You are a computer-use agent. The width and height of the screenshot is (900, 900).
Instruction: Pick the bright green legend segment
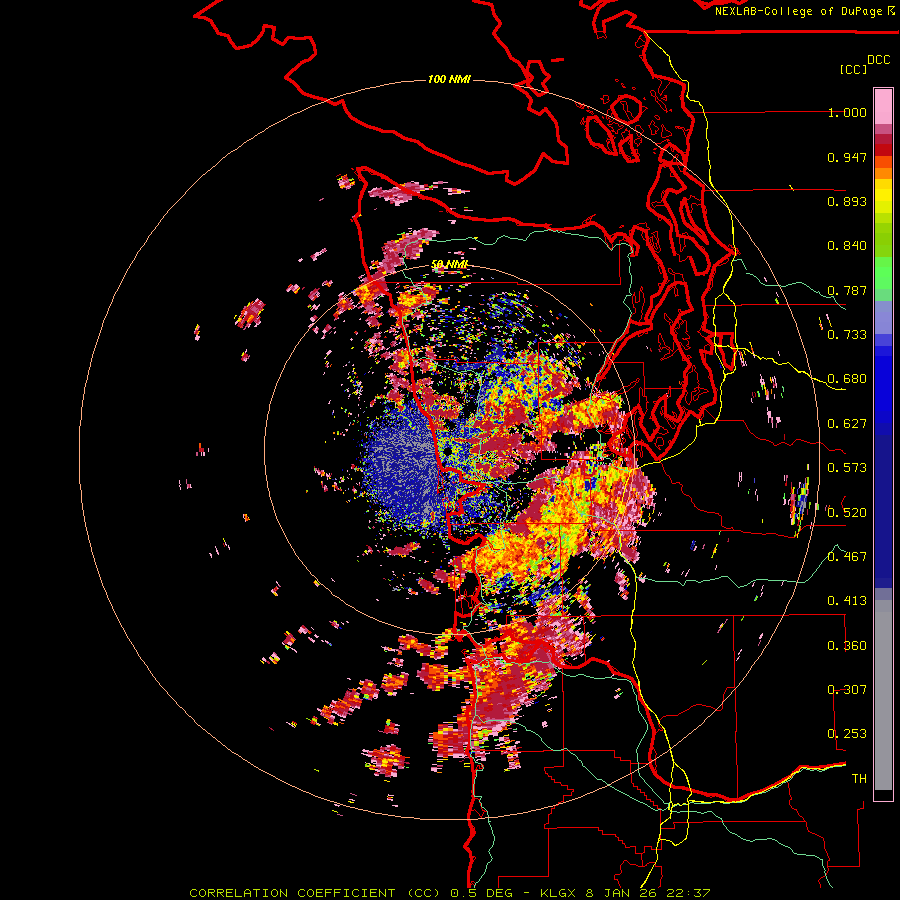pyautogui.click(x=883, y=273)
